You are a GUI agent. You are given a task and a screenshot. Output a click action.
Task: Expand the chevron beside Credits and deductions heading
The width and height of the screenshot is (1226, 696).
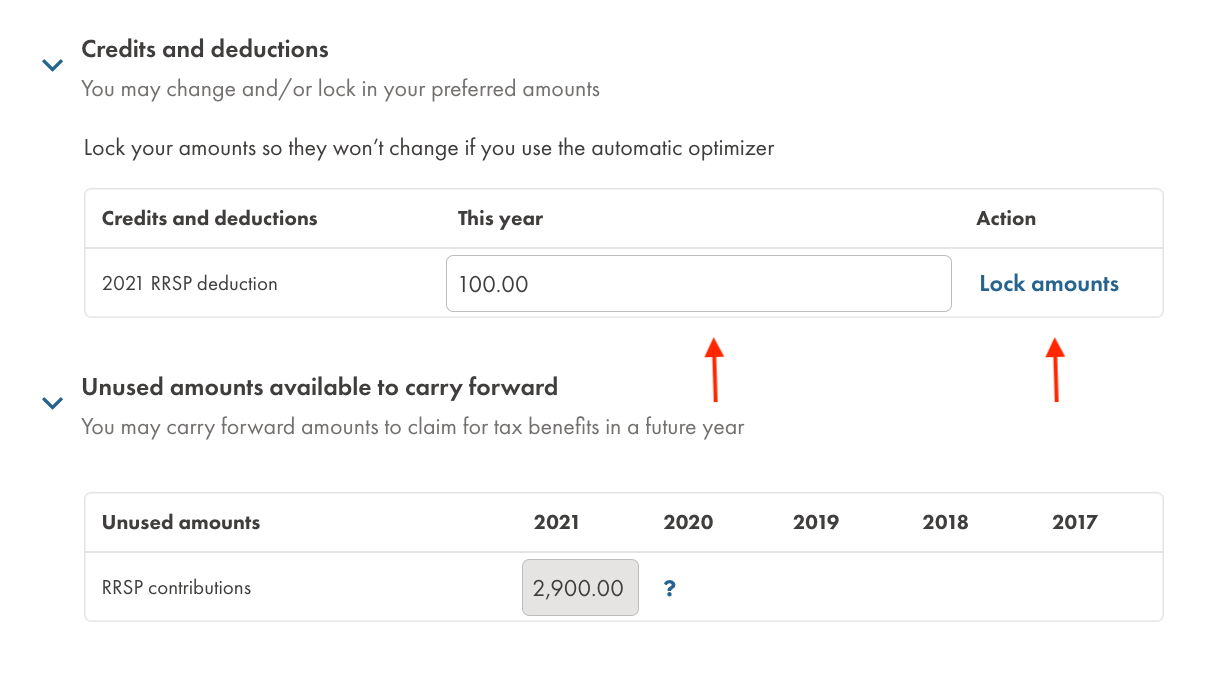point(52,64)
